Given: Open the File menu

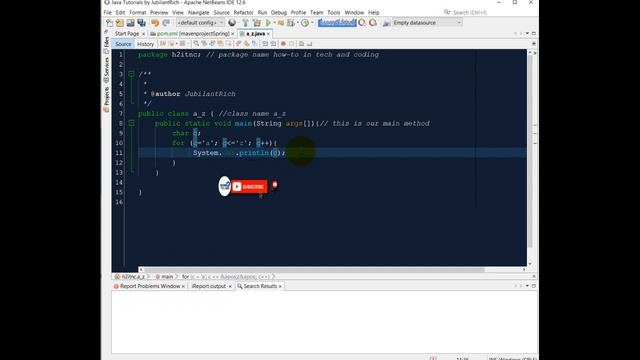Looking at the screenshot, I should [x=107, y=13].
